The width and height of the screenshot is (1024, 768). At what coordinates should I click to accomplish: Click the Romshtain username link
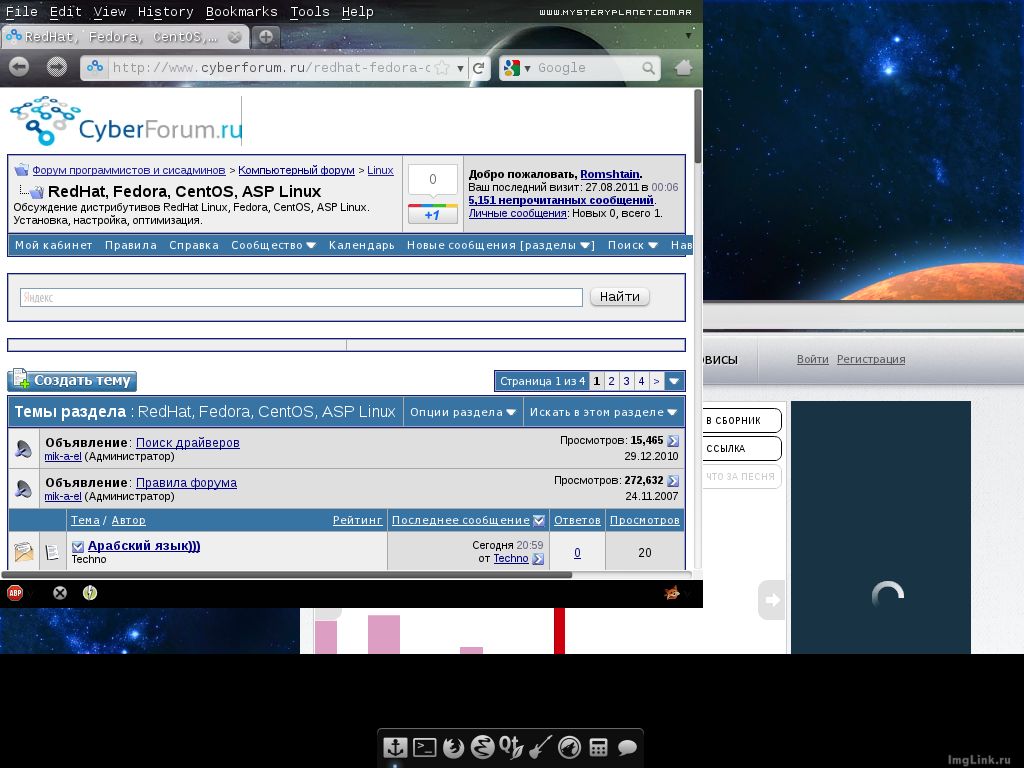click(x=610, y=174)
